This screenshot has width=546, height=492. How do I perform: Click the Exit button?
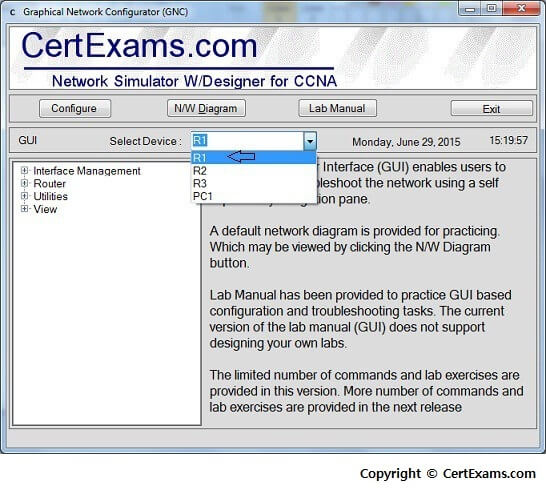491,109
